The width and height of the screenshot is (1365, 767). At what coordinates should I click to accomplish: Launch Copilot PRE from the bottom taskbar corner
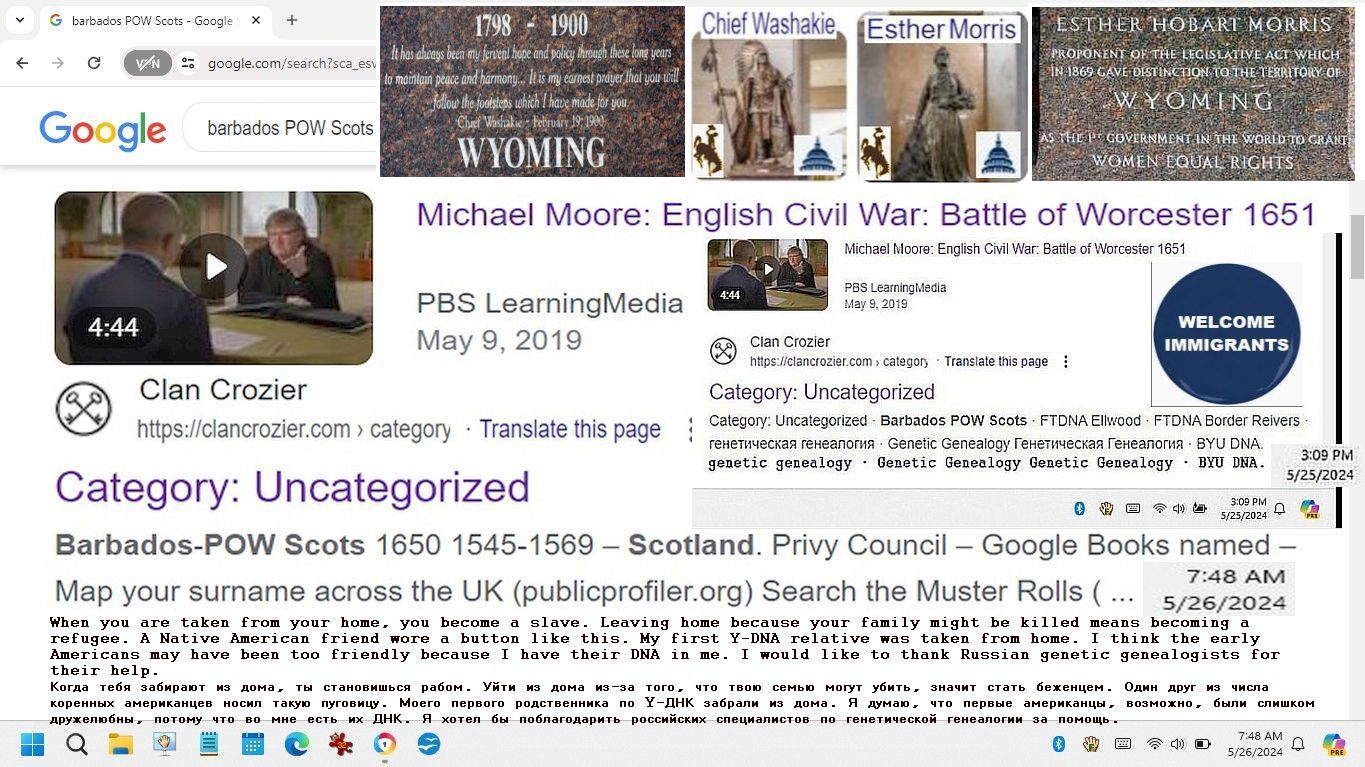(1334, 744)
